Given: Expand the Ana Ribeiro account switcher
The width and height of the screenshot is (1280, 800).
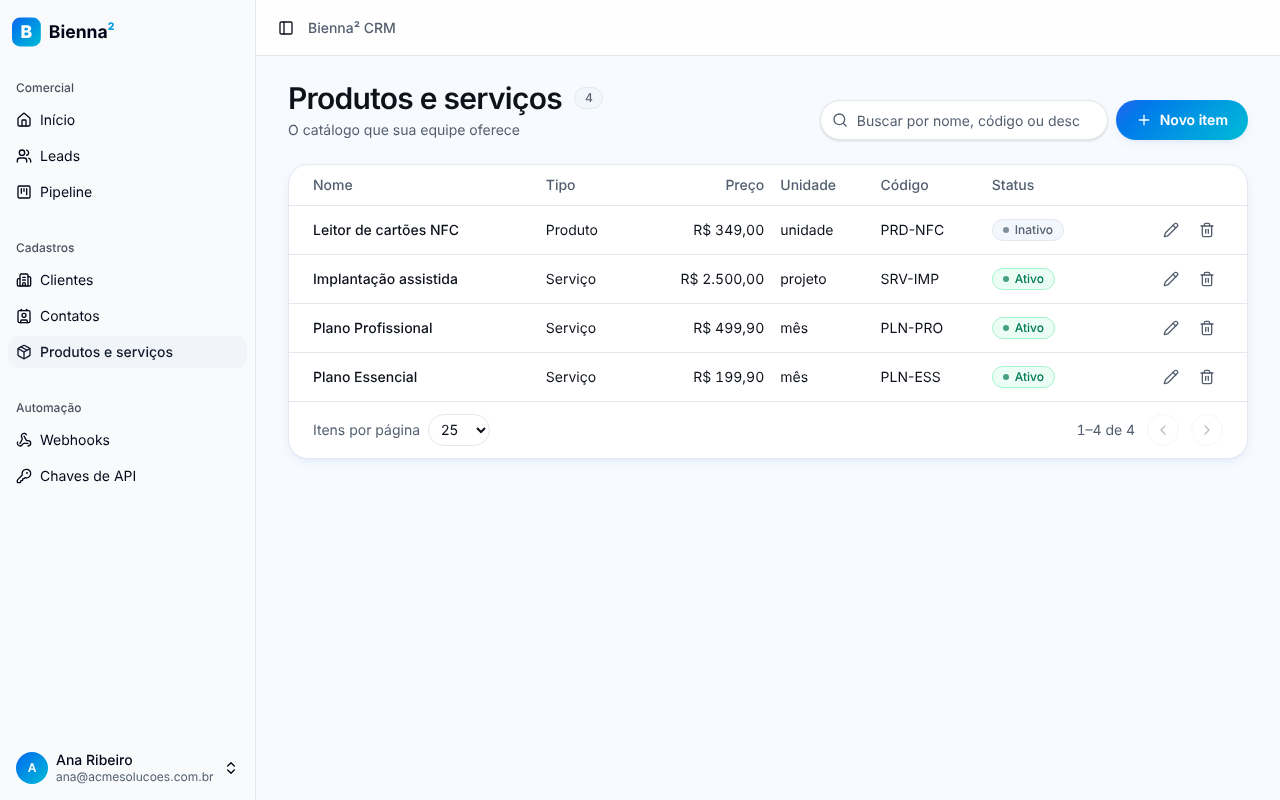Looking at the screenshot, I should (231, 768).
